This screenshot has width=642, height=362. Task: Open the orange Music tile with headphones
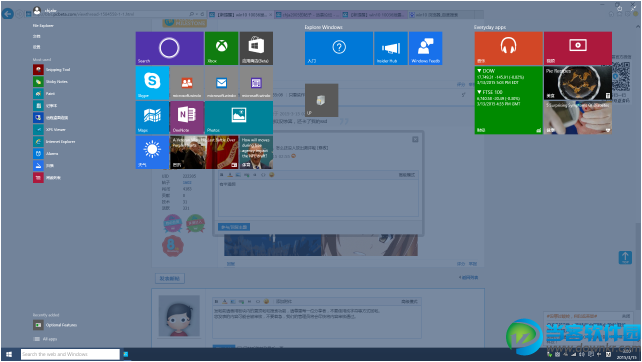509,48
